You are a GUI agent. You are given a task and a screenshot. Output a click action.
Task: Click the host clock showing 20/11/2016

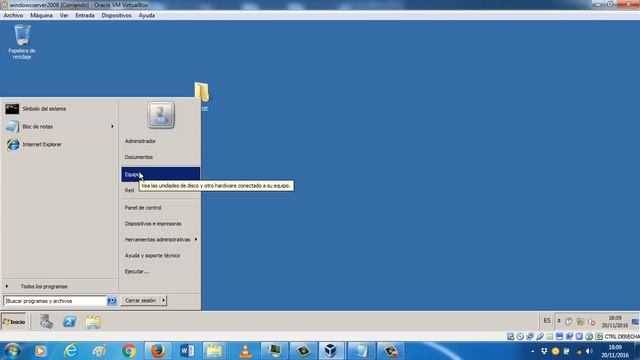pyautogui.click(x=615, y=351)
